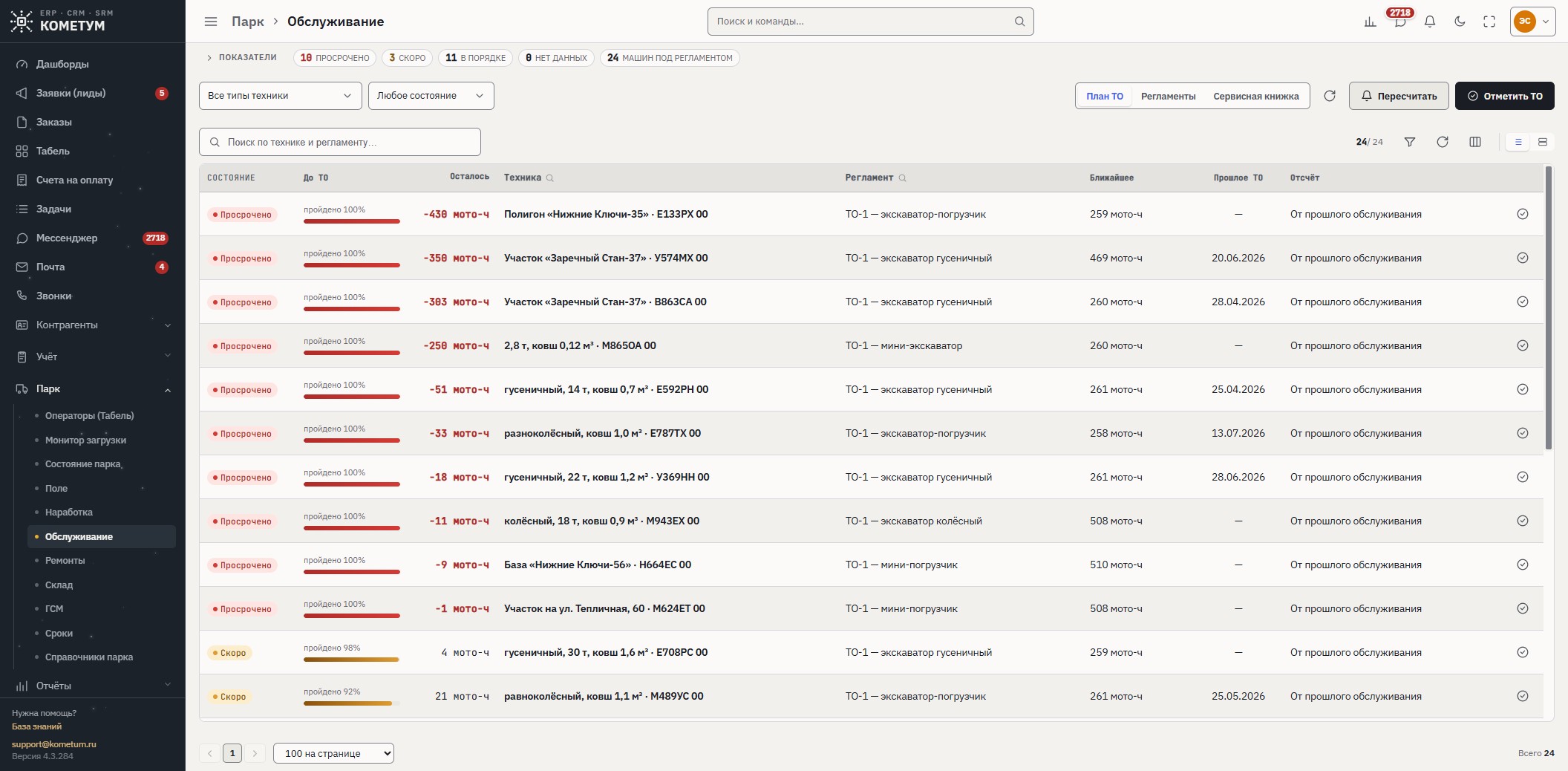The width and height of the screenshot is (1568, 771).
Task: Expand Учёт sidebar section
Action: point(93,357)
